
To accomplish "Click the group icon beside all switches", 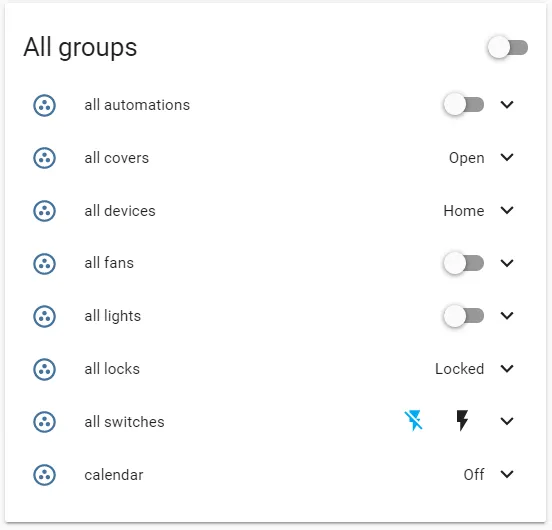I will click(44, 422).
